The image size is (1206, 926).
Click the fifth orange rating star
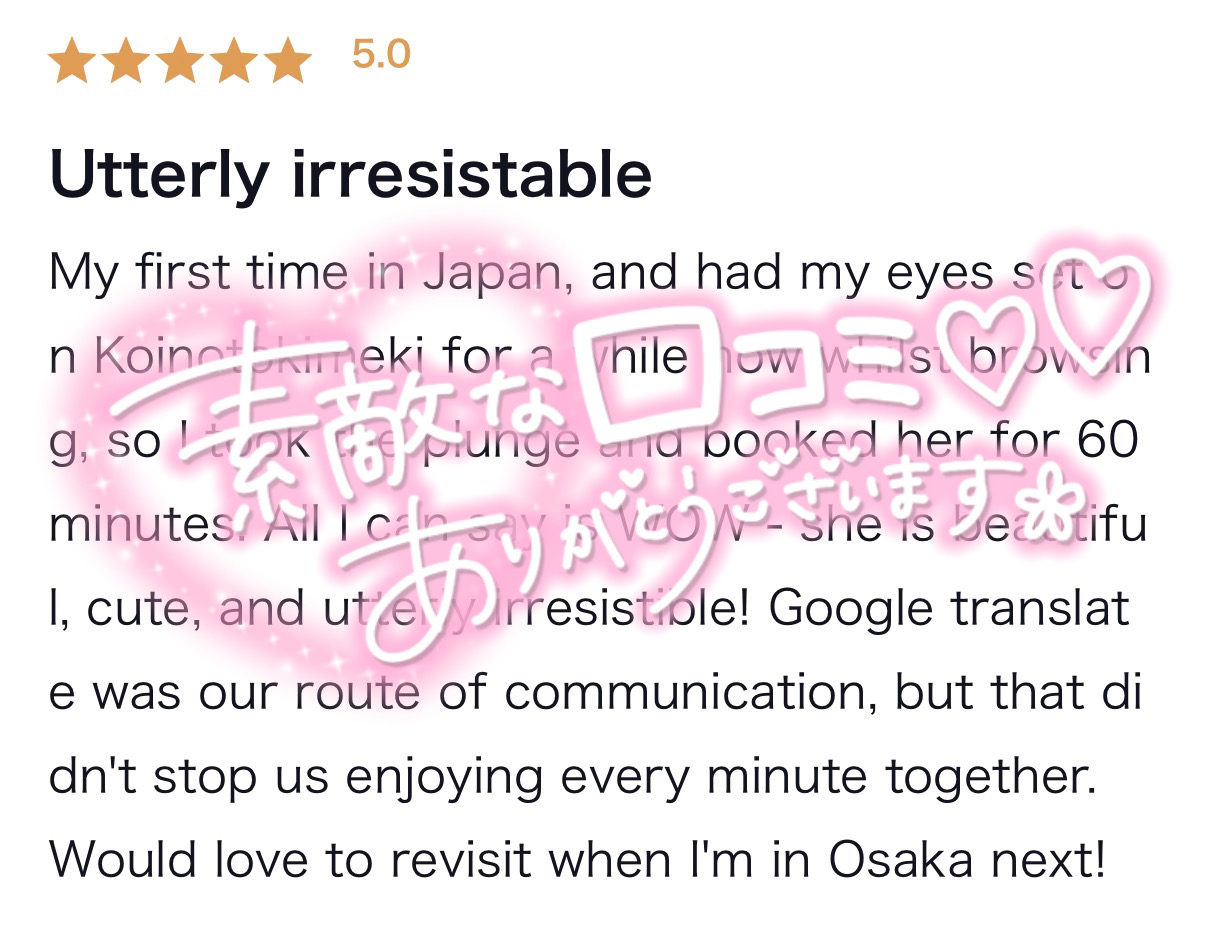(288, 62)
